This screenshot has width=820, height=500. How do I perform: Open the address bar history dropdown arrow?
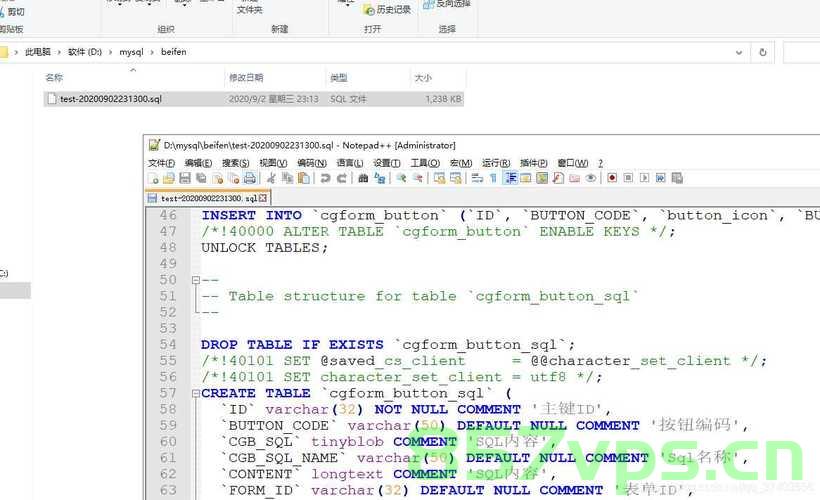739,52
